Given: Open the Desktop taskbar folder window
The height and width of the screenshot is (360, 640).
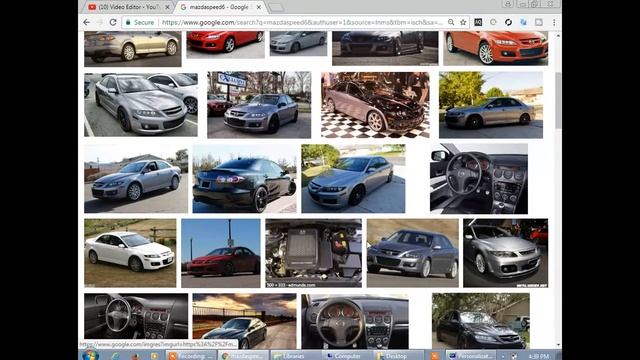Looking at the screenshot, I should point(399,356).
